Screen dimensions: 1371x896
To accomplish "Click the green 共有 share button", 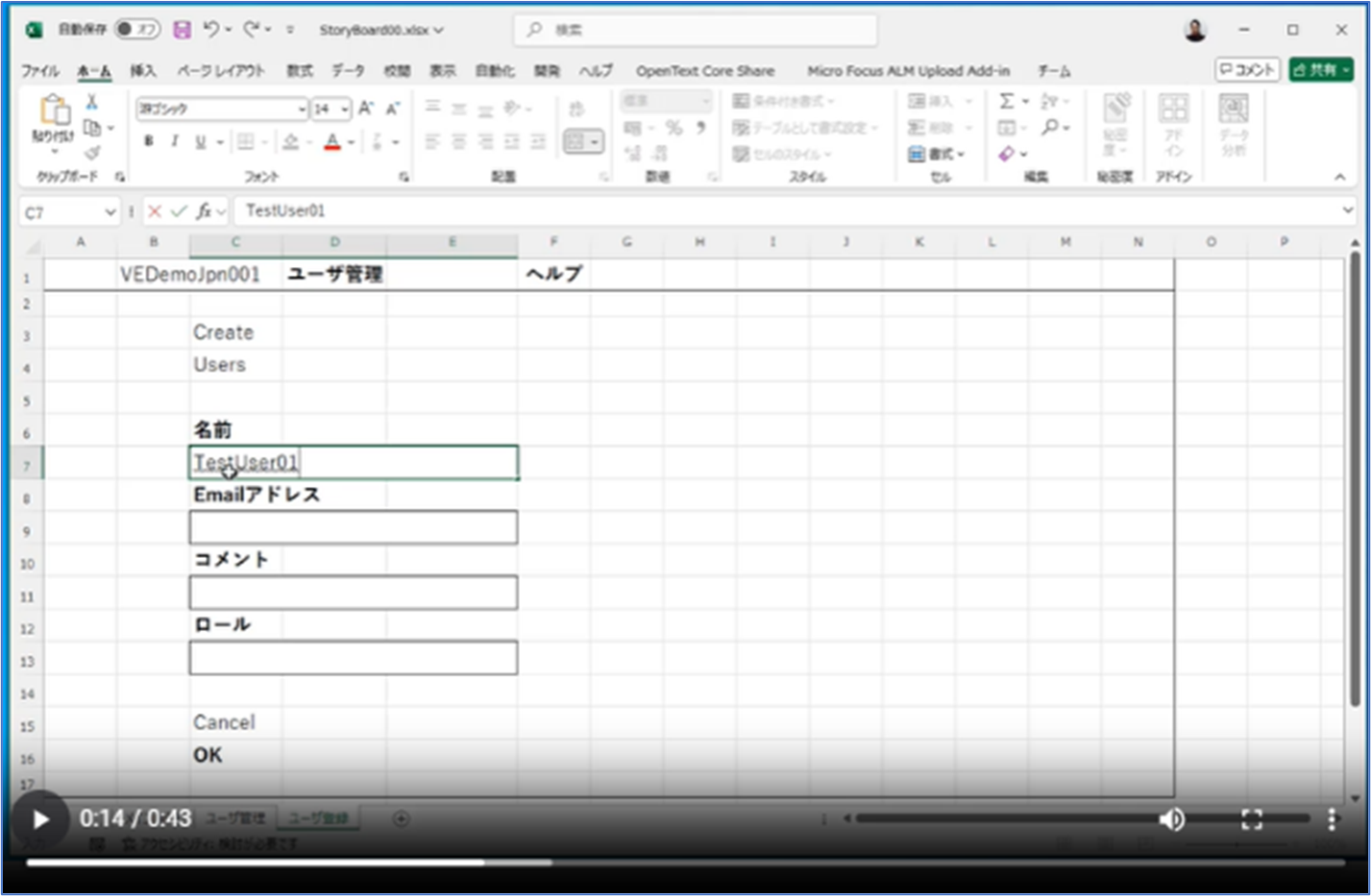I will pyautogui.click(x=1320, y=70).
